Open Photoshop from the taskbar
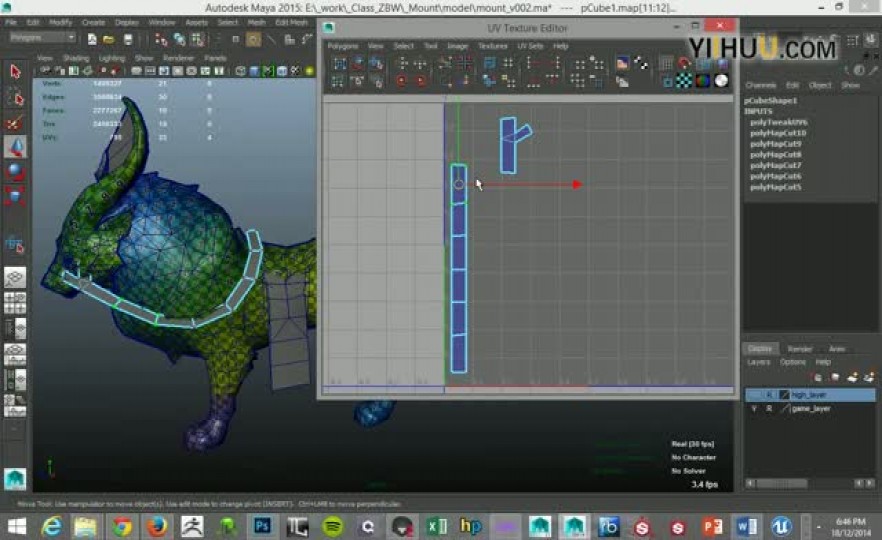The image size is (882, 540). point(262,526)
